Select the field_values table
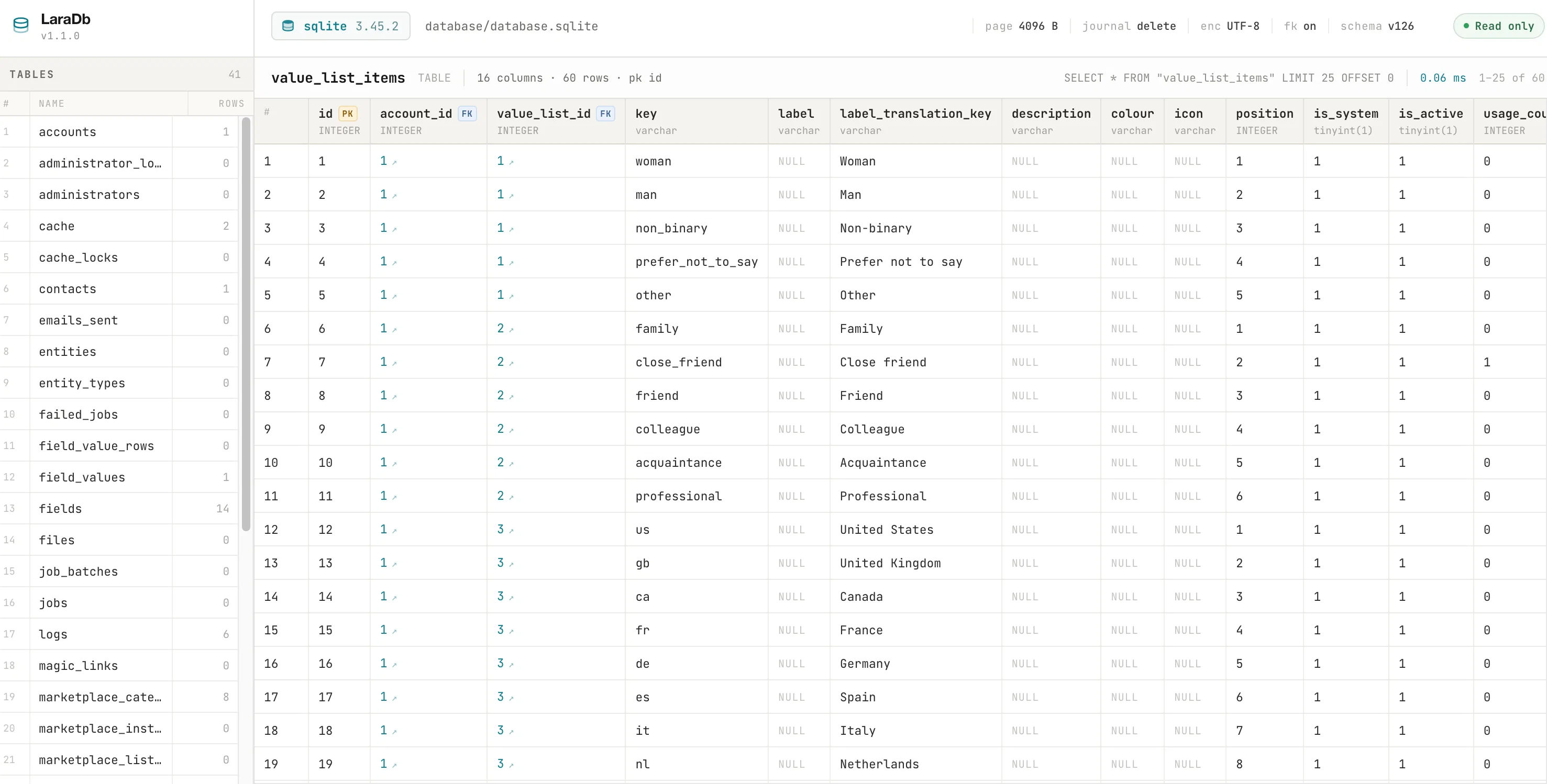This screenshot has width=1547, height=784. pyautogui.click(x=119, y=477)
